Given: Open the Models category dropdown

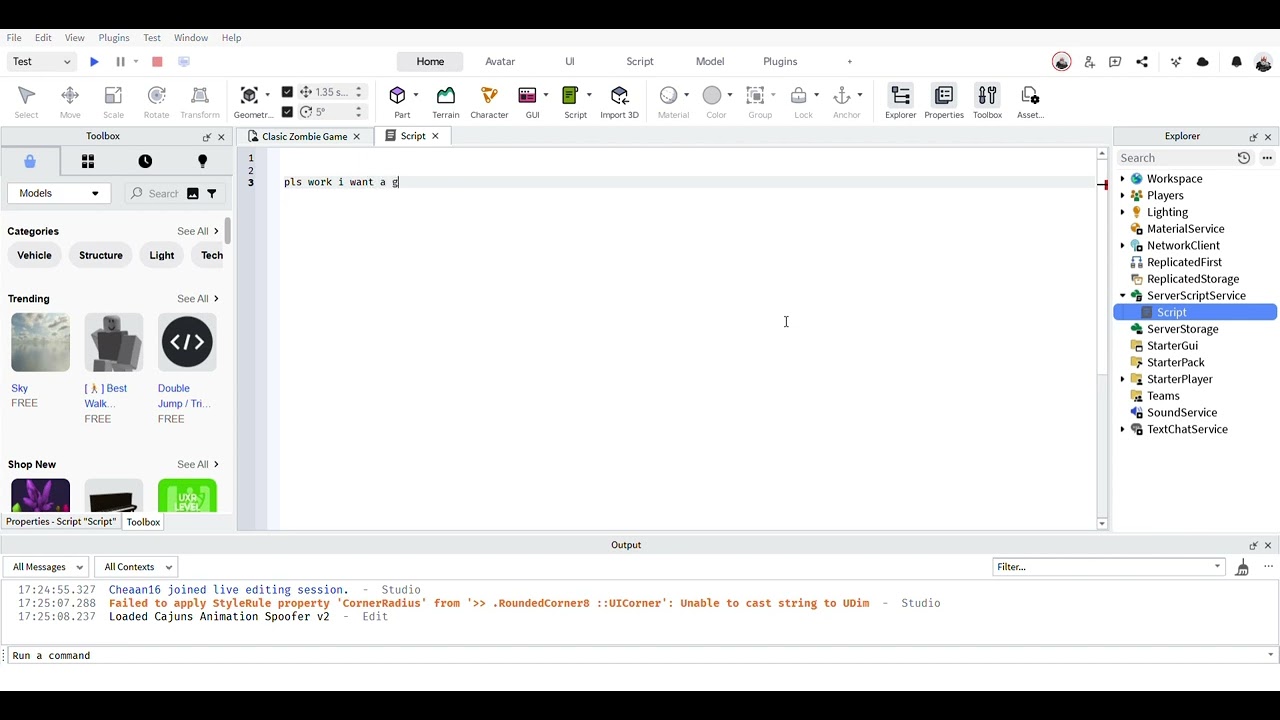Looking at the screenshot, I should 59,193.
